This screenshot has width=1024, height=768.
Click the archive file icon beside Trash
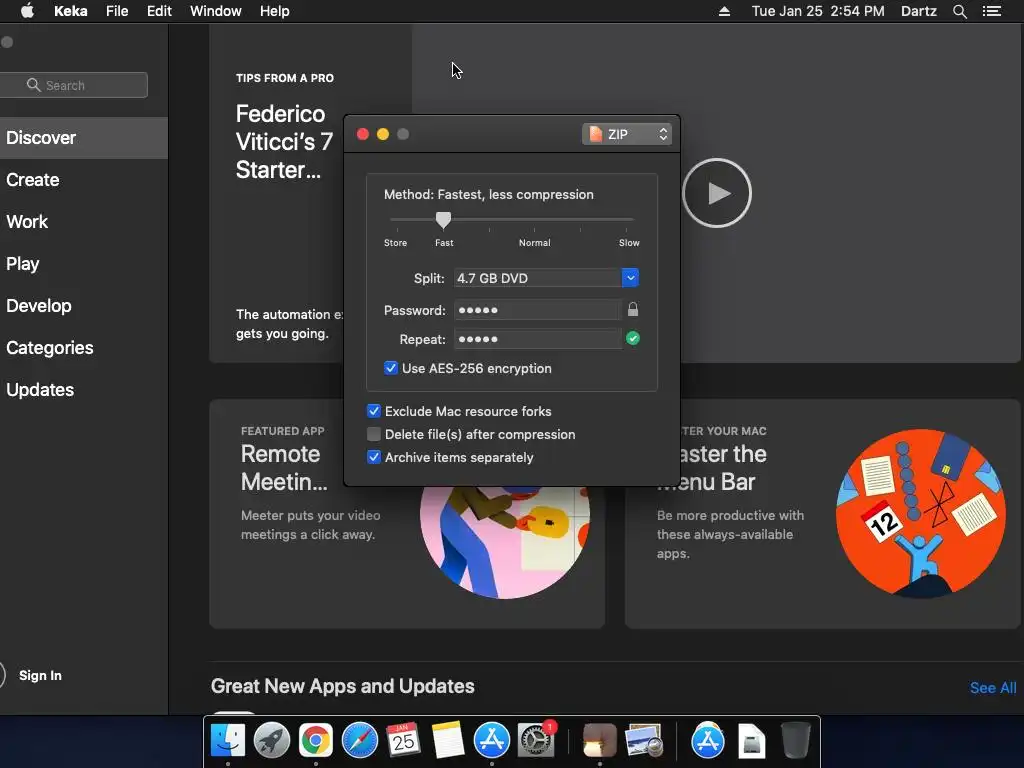(x=752, y=740)
